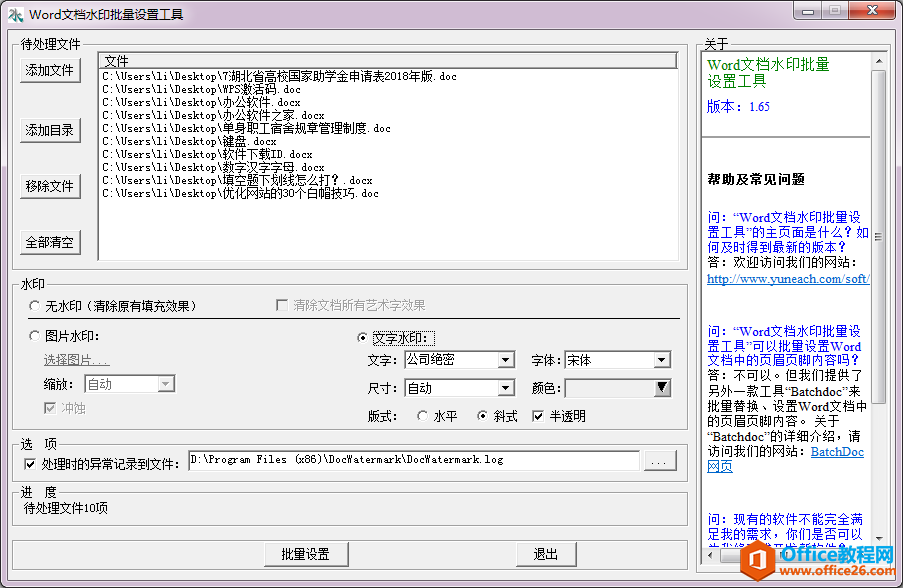Click the 选择图片... link
Image resolution: width=903 pixels, height=588 pixels.
(77, 360)
